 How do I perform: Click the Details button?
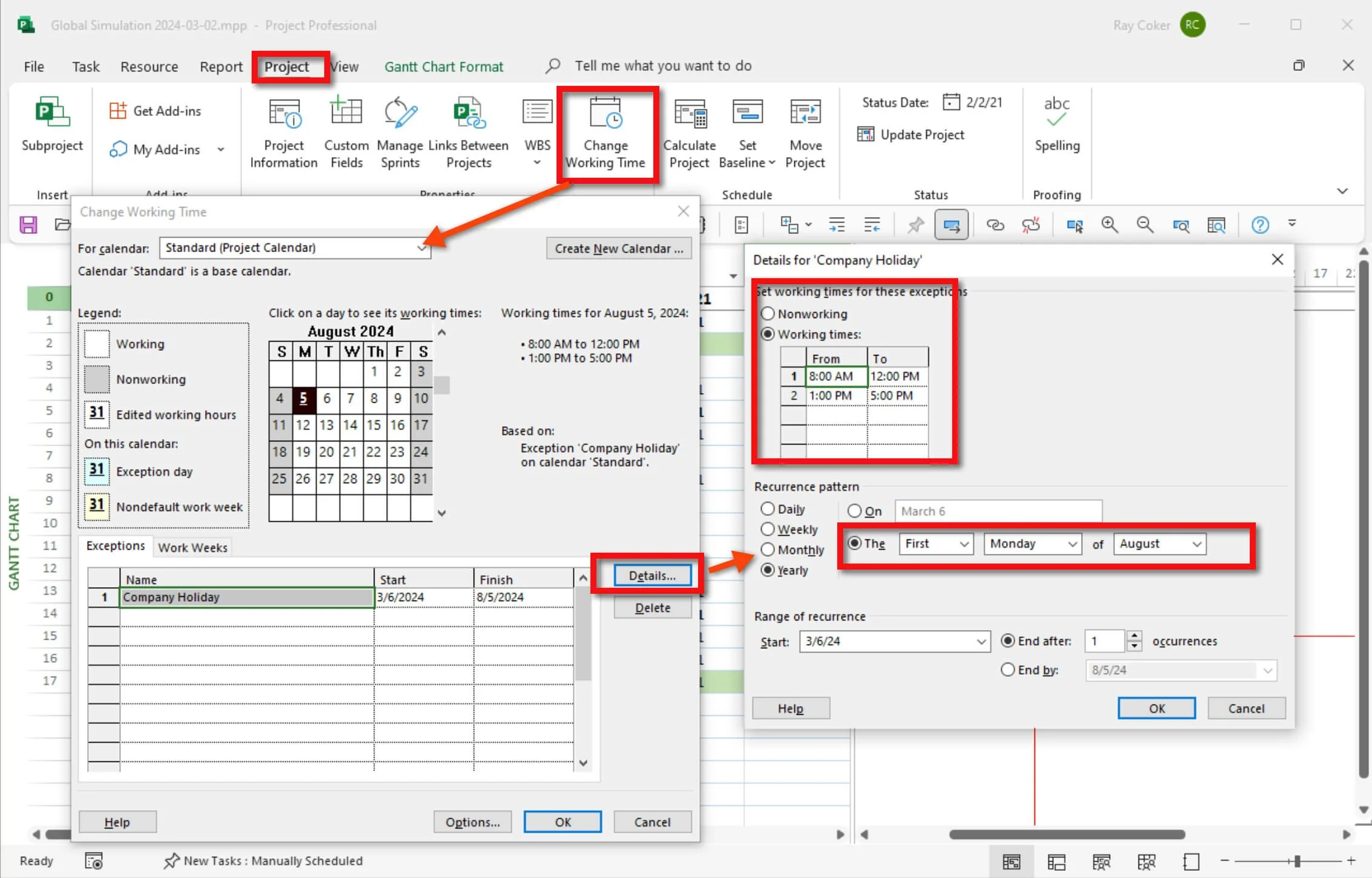pyautogui.click(x=652, y=575)
